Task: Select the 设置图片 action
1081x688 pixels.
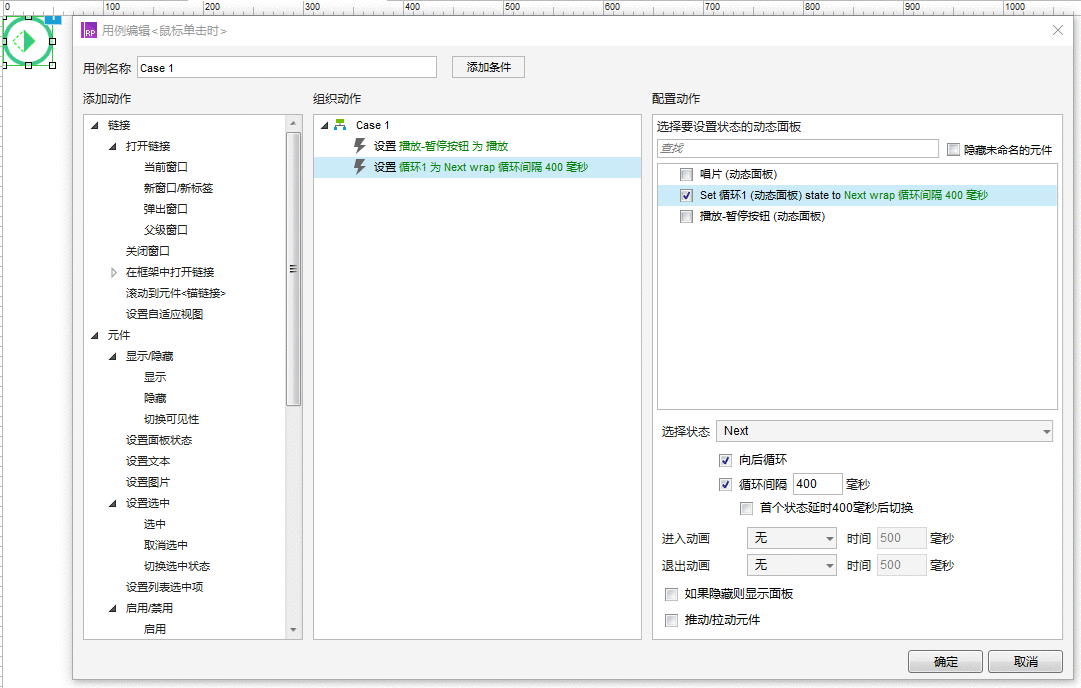Action: coord(148,483)
